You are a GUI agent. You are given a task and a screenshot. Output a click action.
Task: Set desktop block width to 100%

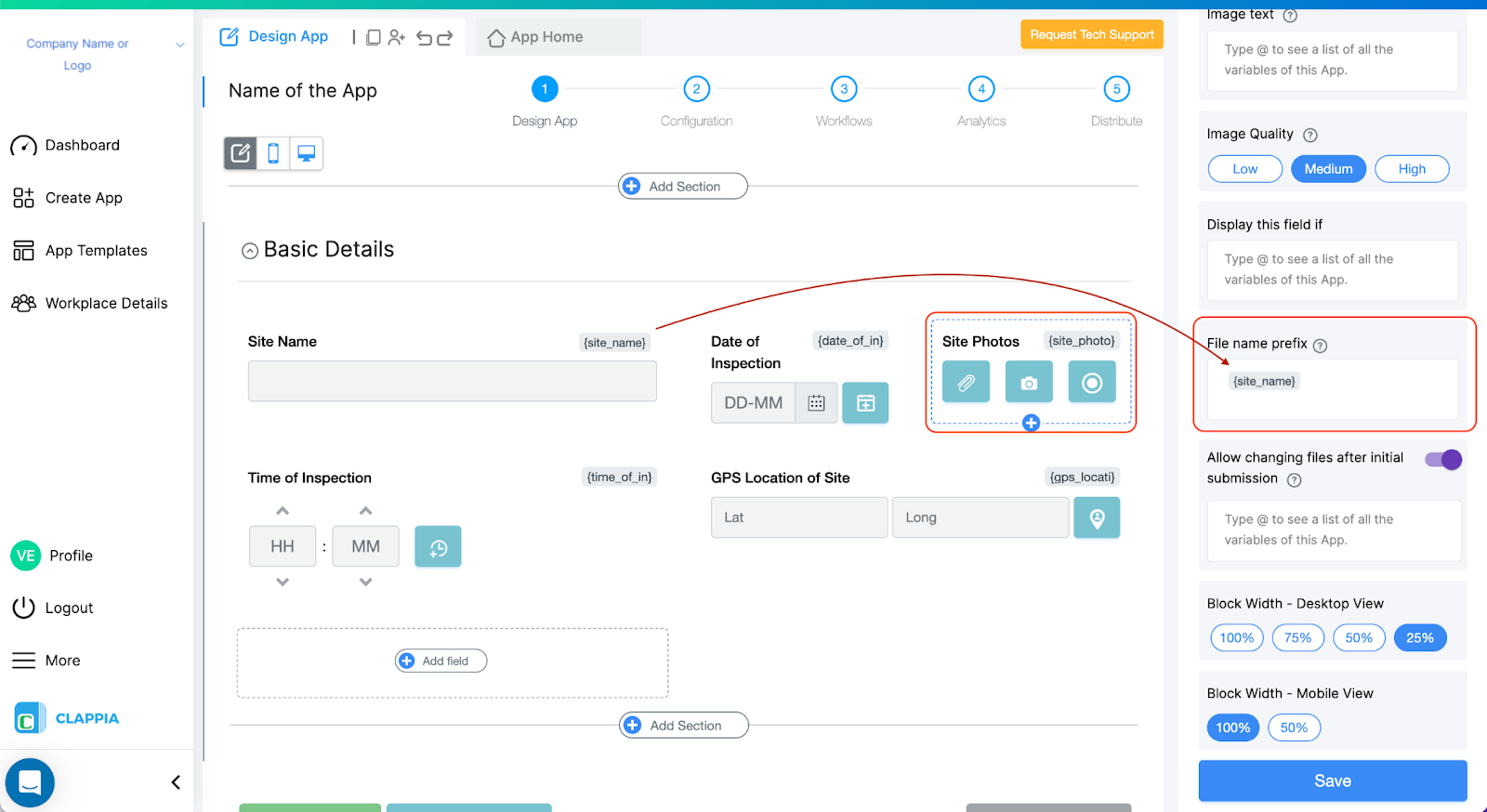pyautogui.click(x=1237, y=638)
